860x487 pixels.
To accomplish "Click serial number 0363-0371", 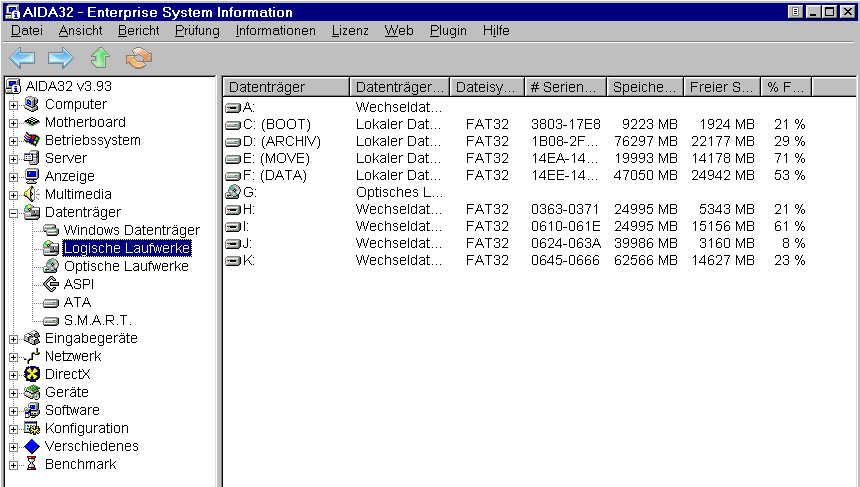I will click(x=565, y=209).
